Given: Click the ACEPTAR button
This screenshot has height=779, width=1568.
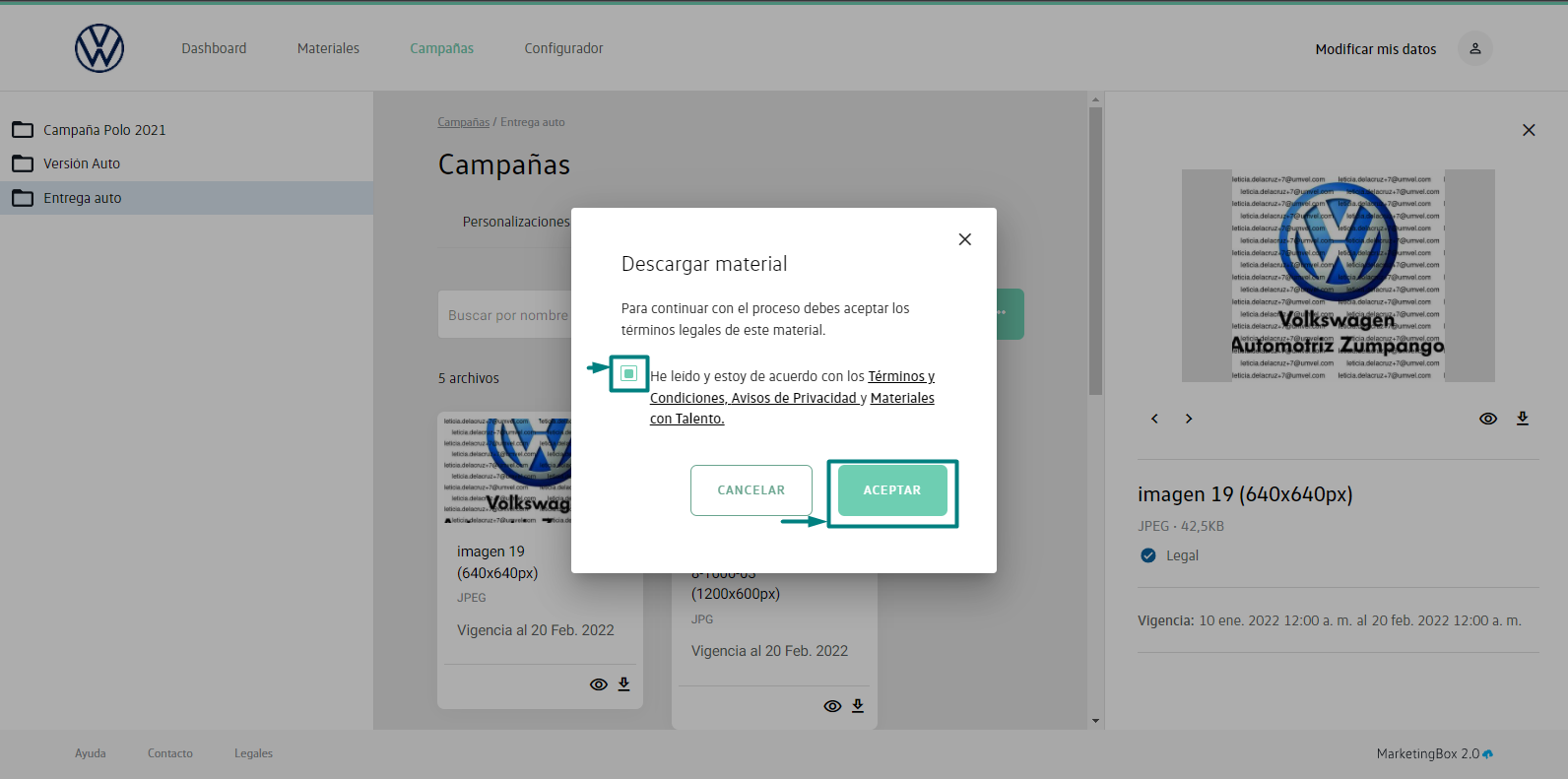Looking at the screenshot, I should point(892,490).
